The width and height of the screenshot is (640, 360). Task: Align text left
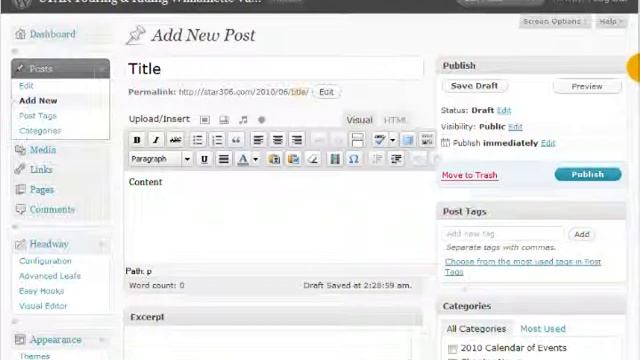(x=258, y=140)
